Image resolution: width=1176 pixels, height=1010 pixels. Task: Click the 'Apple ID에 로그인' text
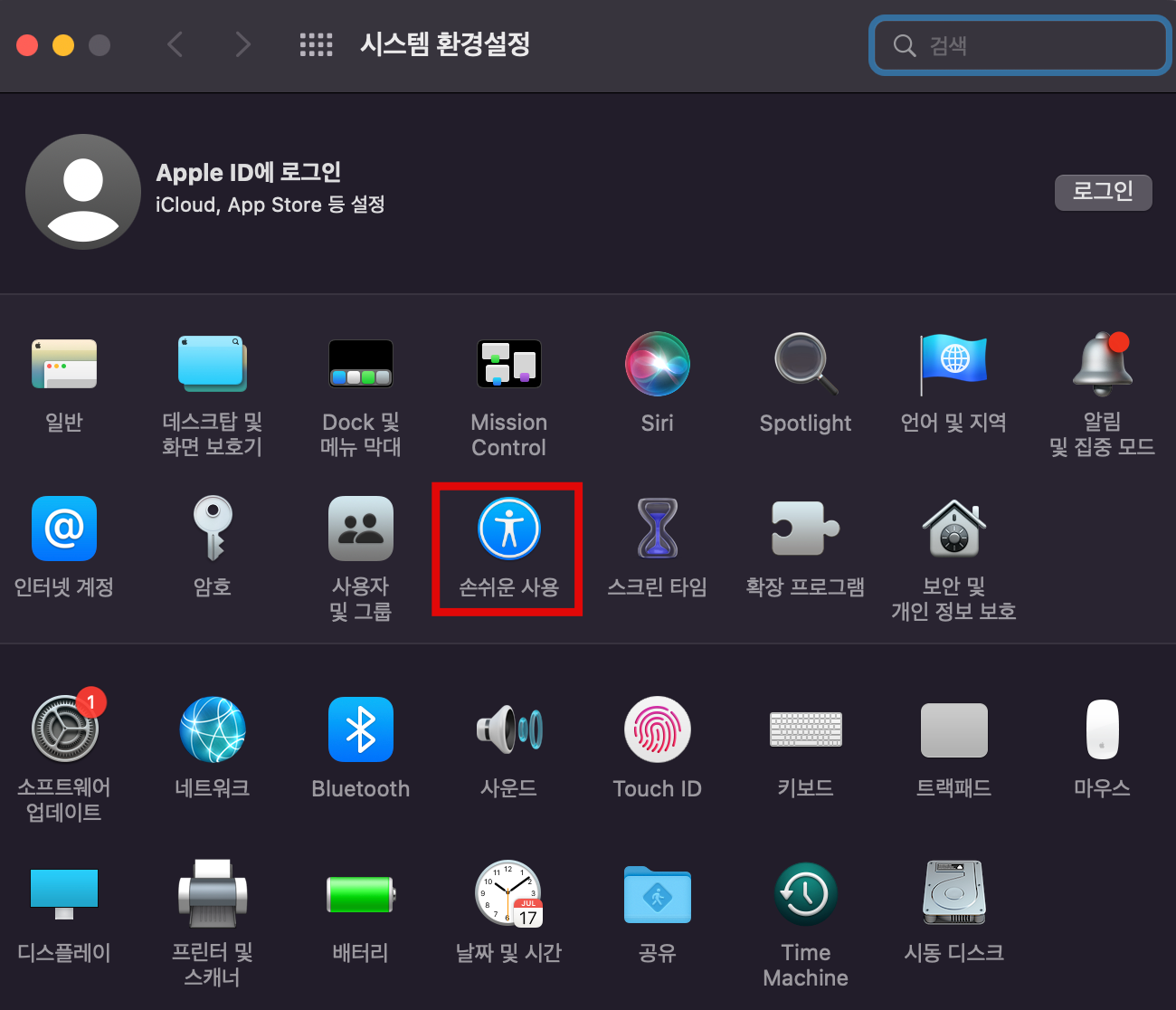[x=249, y=172]
